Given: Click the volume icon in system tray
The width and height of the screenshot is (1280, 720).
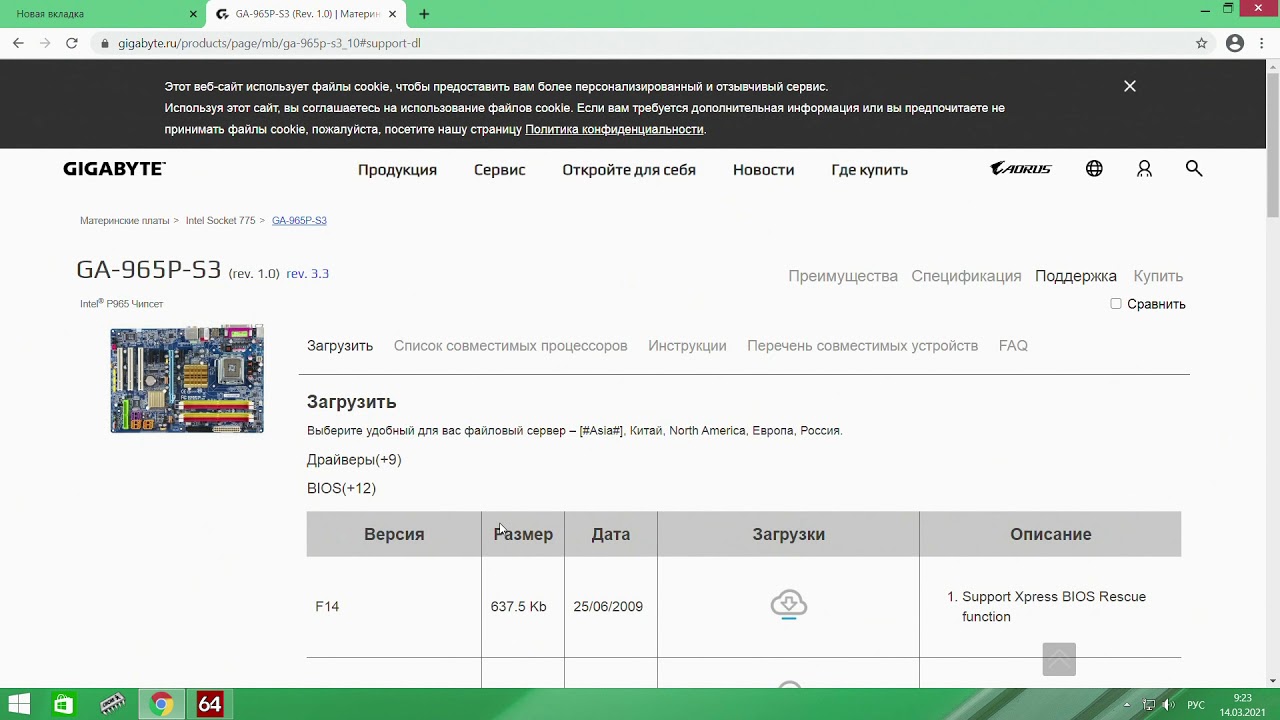Looking at the screenshot, I should pos(1169,705).
